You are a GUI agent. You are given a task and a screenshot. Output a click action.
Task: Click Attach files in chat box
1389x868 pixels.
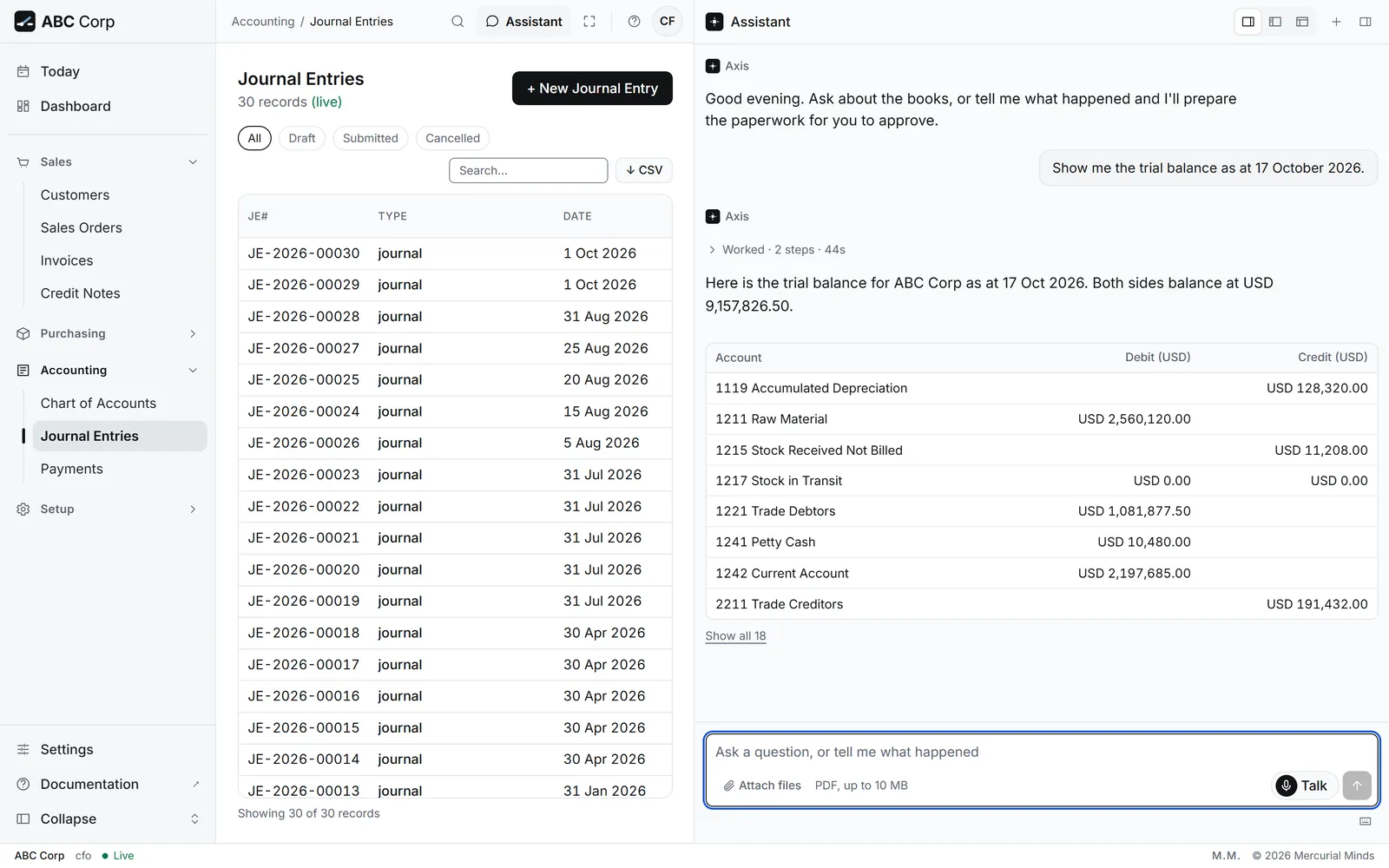tap(762, 786)
